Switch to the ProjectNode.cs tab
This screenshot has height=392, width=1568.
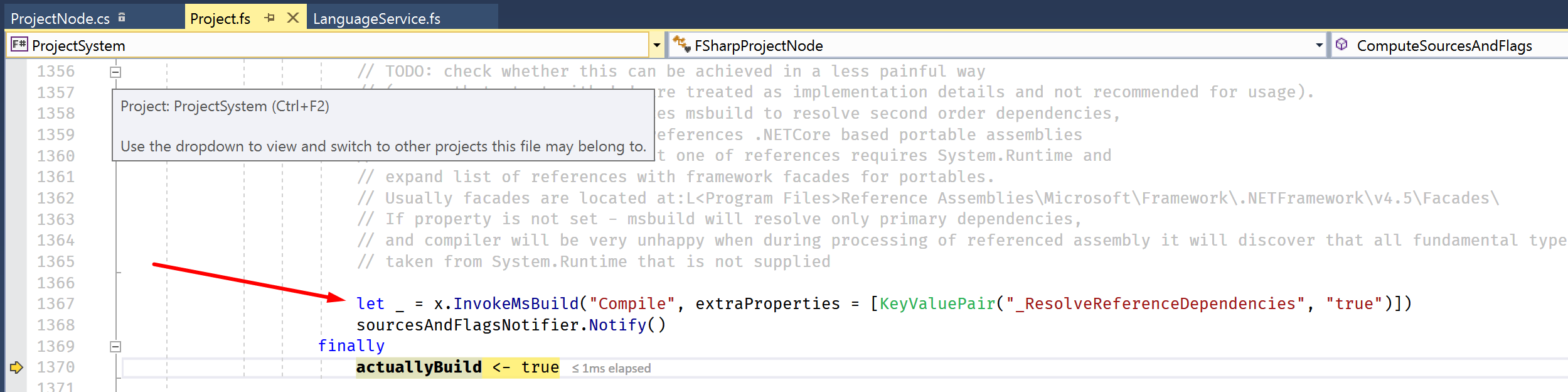(60, 19)
